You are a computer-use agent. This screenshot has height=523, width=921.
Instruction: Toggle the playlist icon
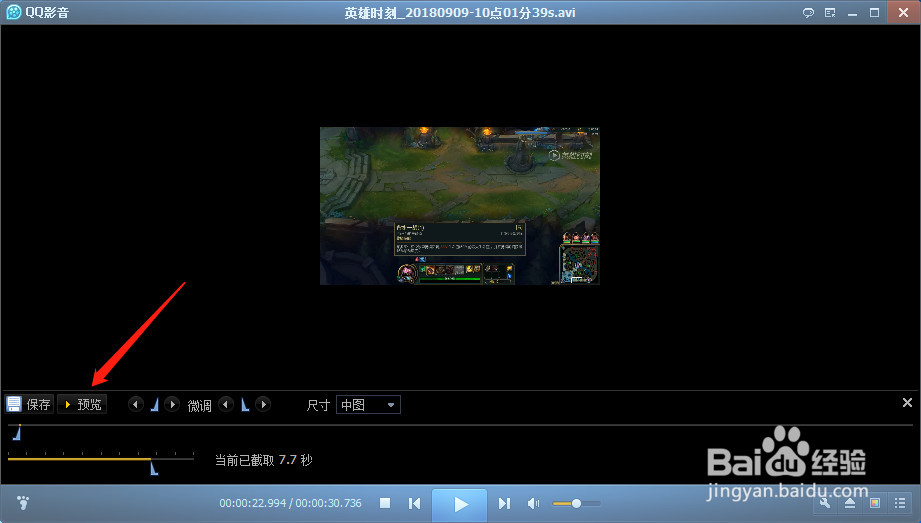tap(900, 502)
